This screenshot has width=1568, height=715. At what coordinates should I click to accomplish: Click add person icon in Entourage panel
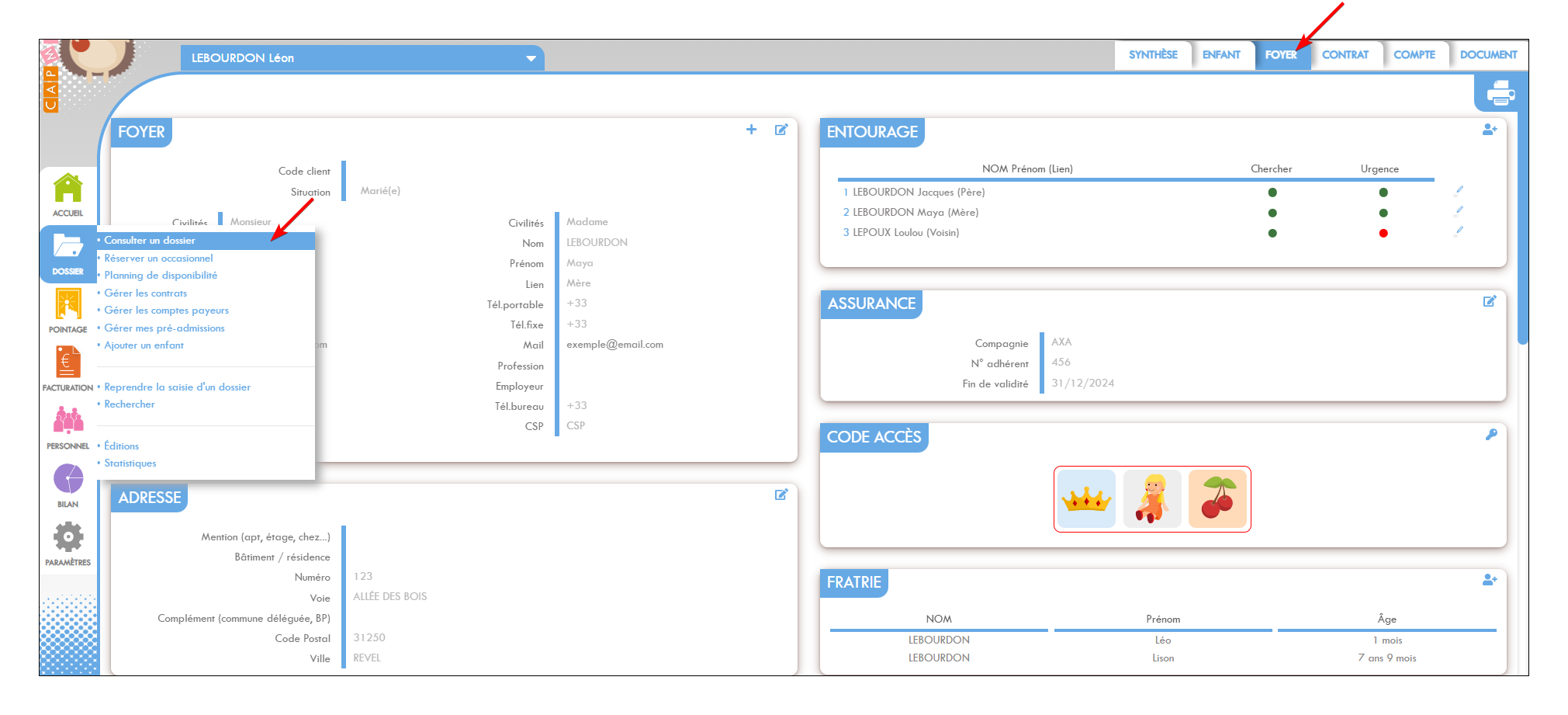click(x=1490, y=130)
